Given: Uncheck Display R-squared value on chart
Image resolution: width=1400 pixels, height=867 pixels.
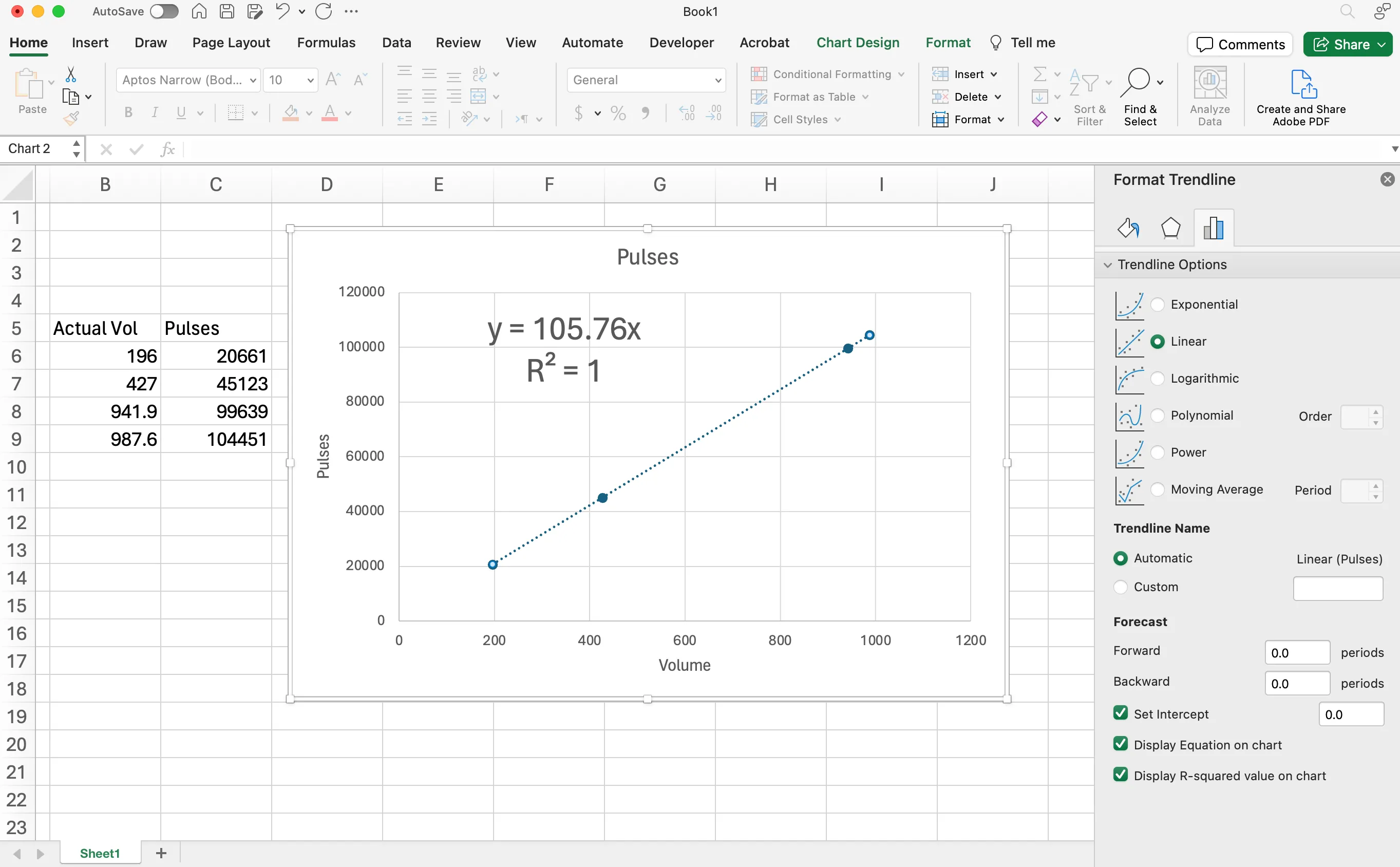Looking at the screenshot, I should [1120, 775].
